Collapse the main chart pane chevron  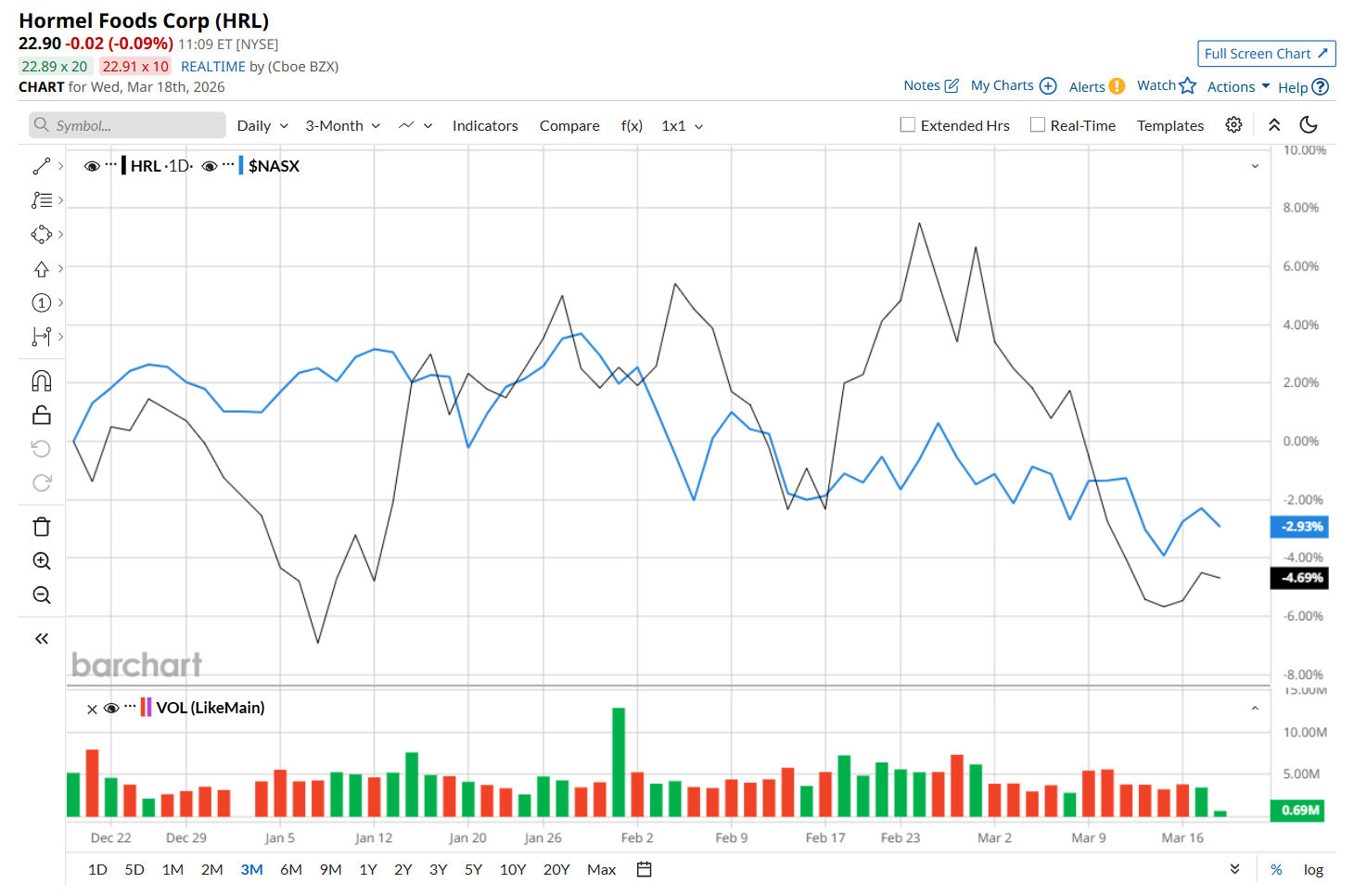coord(1255,166)
